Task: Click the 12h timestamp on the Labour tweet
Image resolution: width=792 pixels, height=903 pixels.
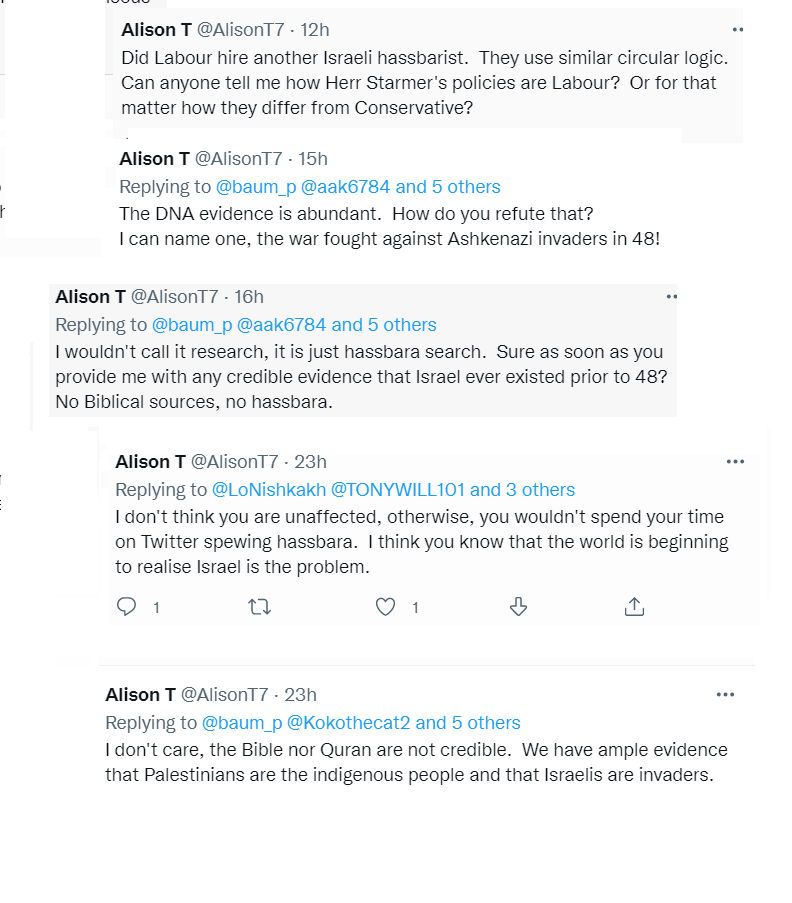Action: (x=316, y=30)
